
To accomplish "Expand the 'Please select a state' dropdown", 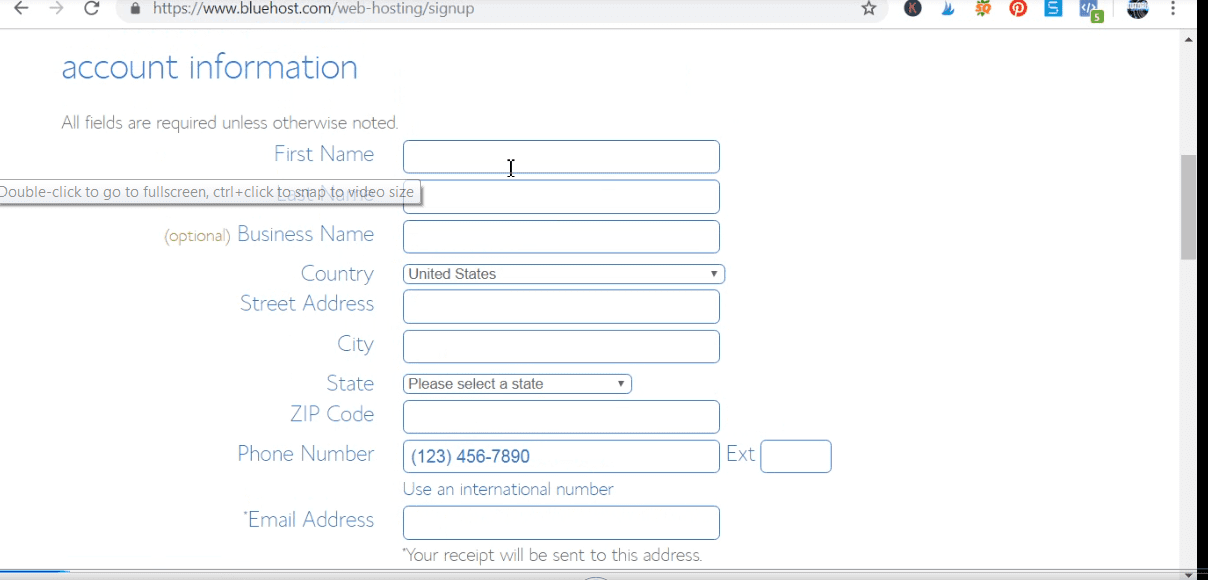I will [x=517, y=384].
